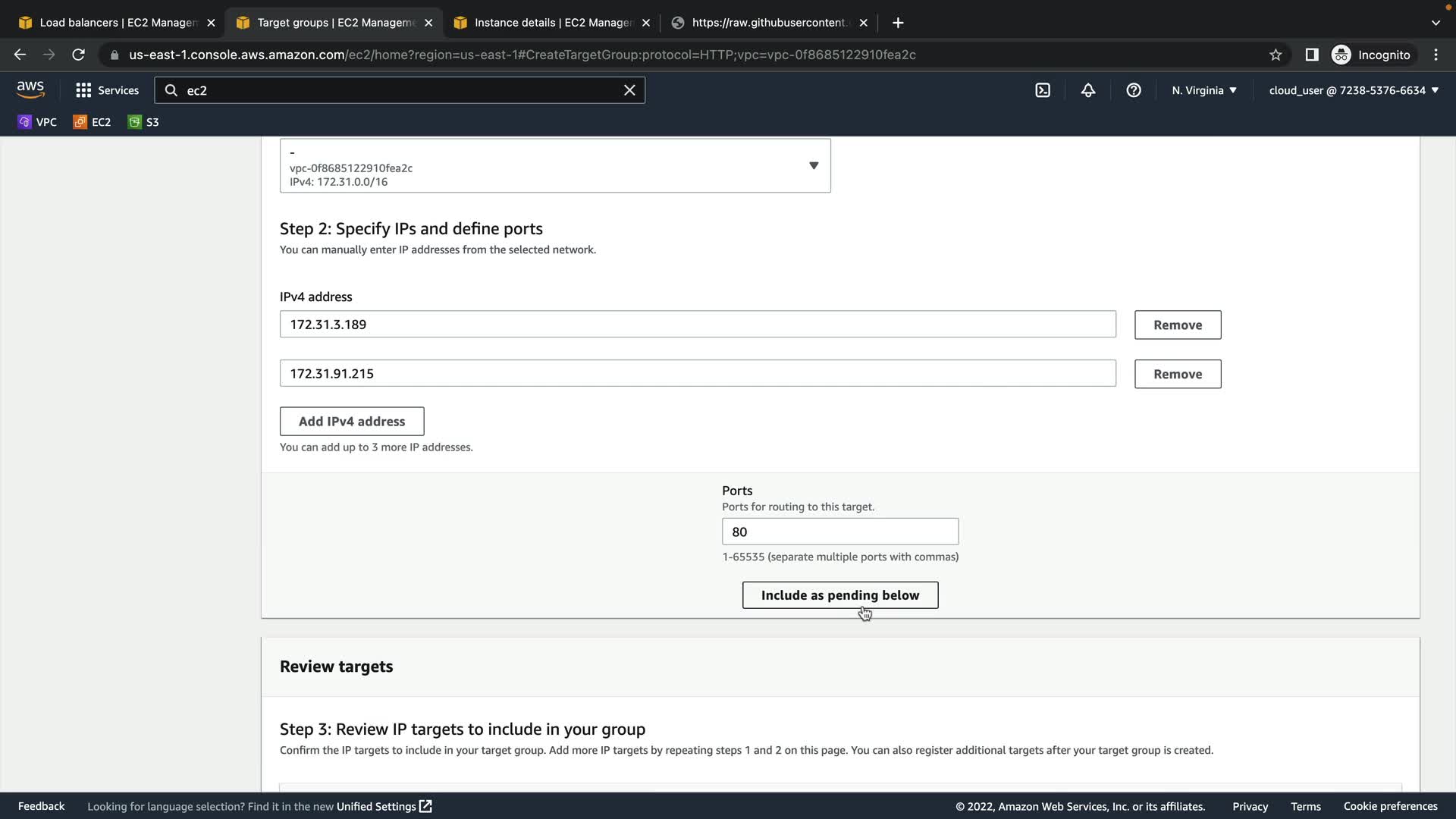
Task: Open the S3 shortcut in favorites bar
Action: click(x=143, y=122)
